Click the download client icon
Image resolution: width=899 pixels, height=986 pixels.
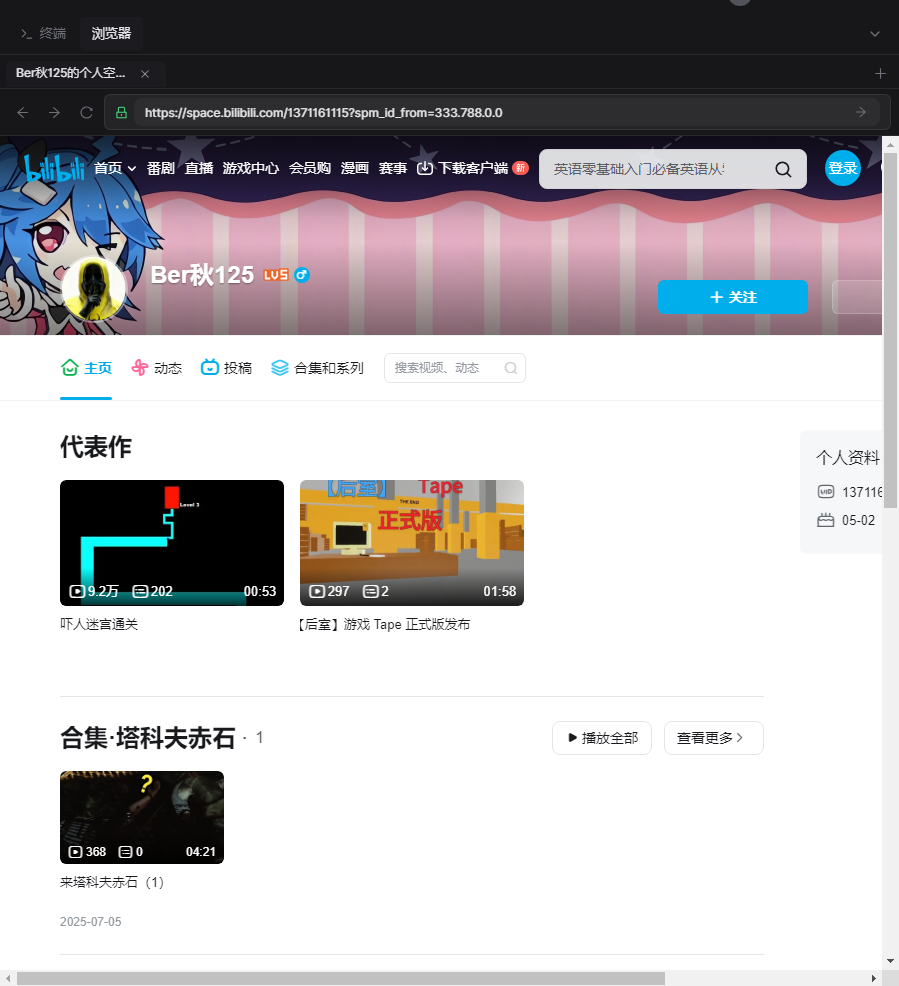coord(424,168)
